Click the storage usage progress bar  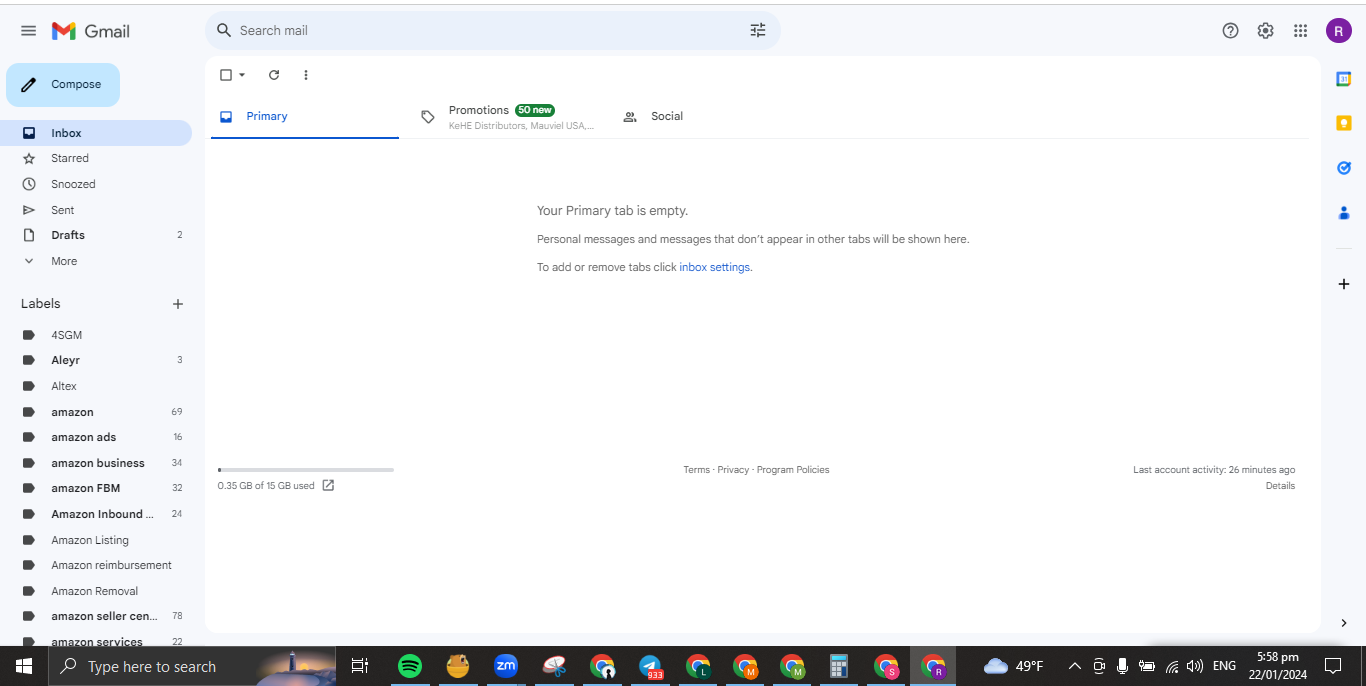306,469
